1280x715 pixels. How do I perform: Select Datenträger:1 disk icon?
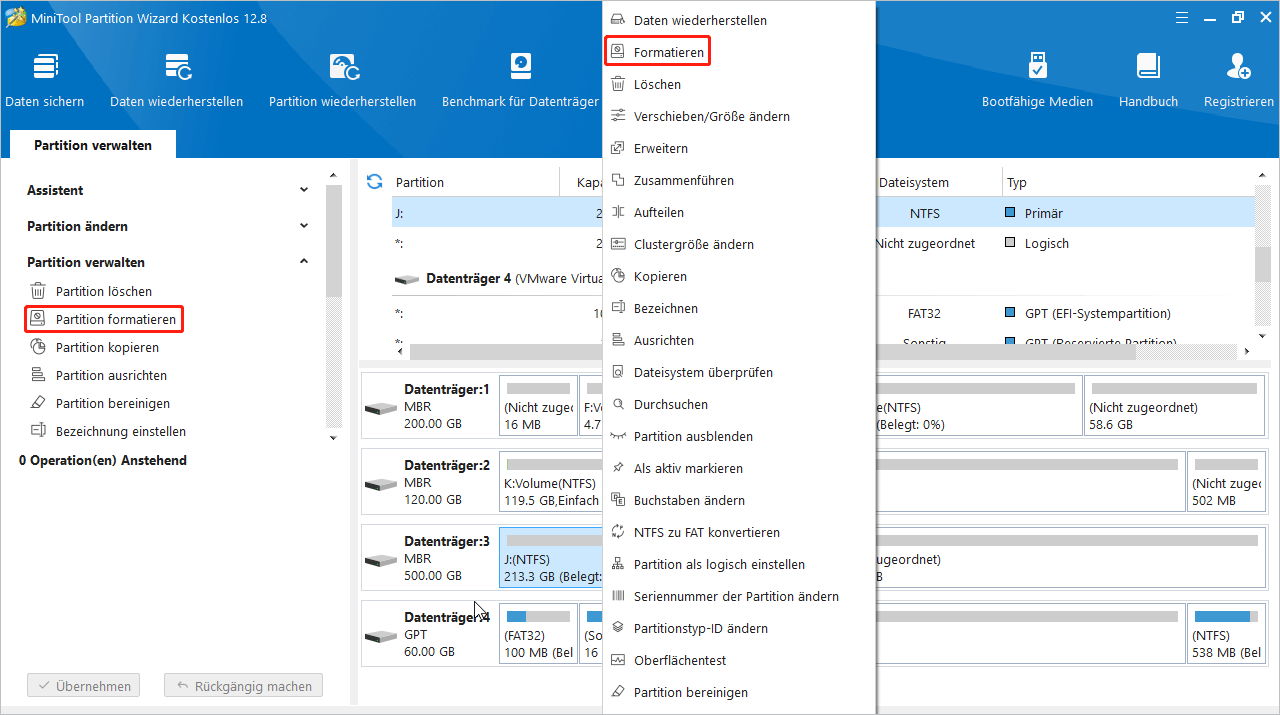pos(381,408)
